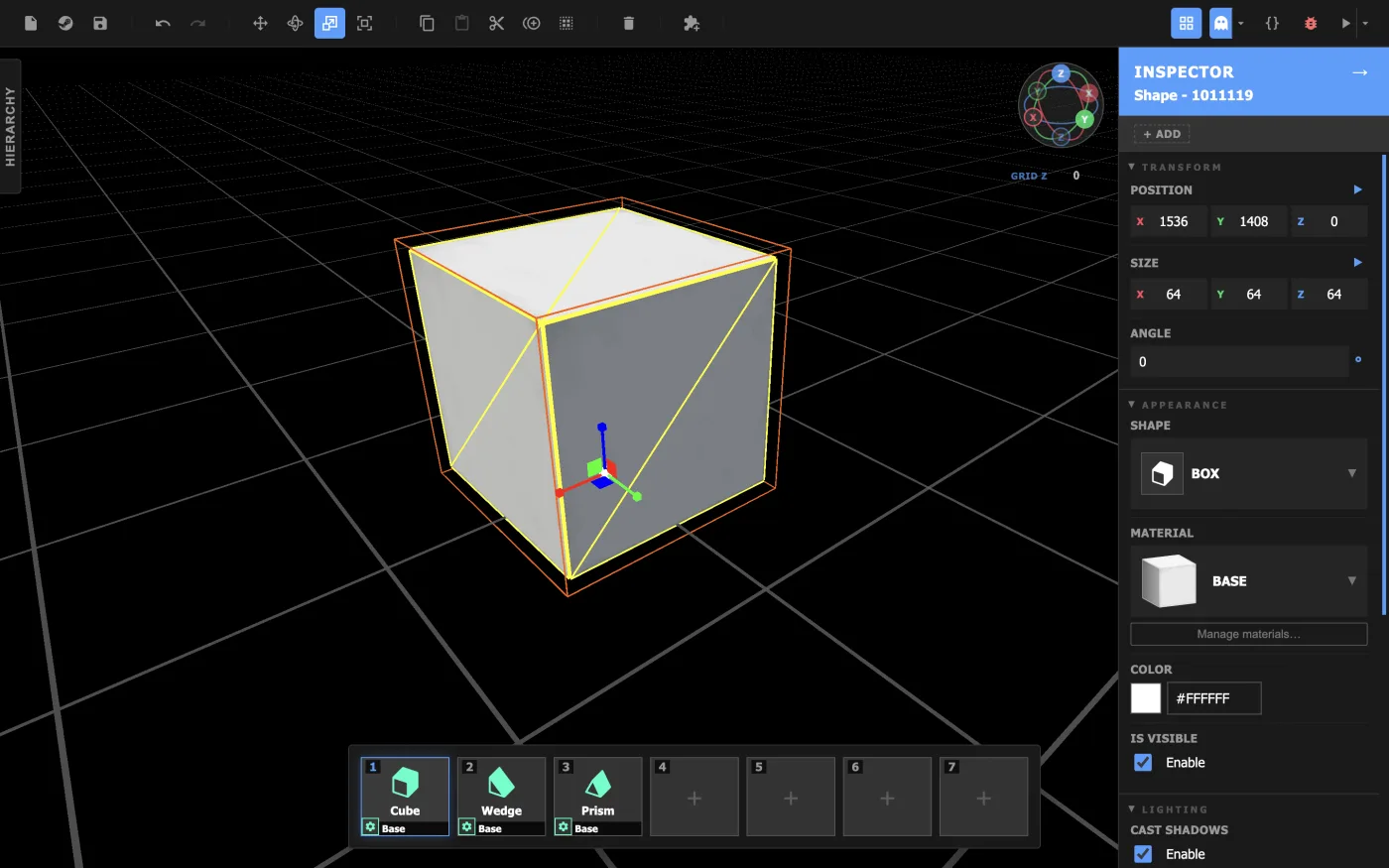Image resolution: width=1389 pixels, height=868 pixels.
Task: Cut the selection with the scissors icon
Action: (x=496, y=23)
